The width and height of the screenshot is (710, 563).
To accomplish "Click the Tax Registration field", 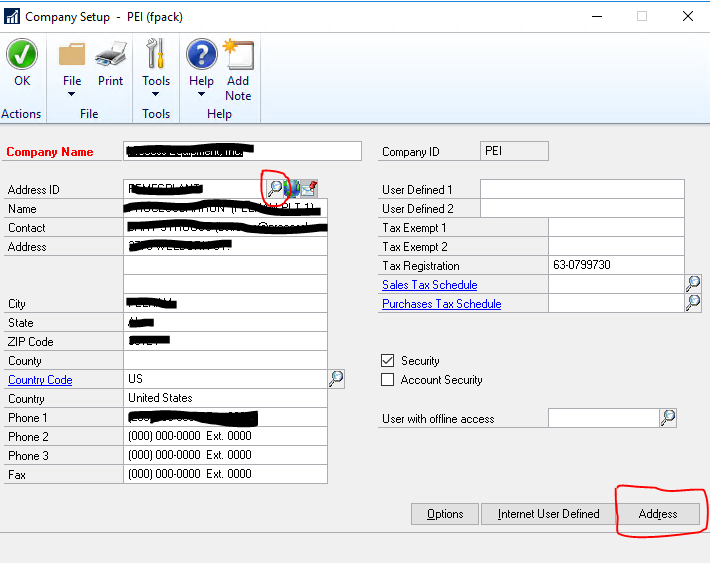I will tap(616, 265).
